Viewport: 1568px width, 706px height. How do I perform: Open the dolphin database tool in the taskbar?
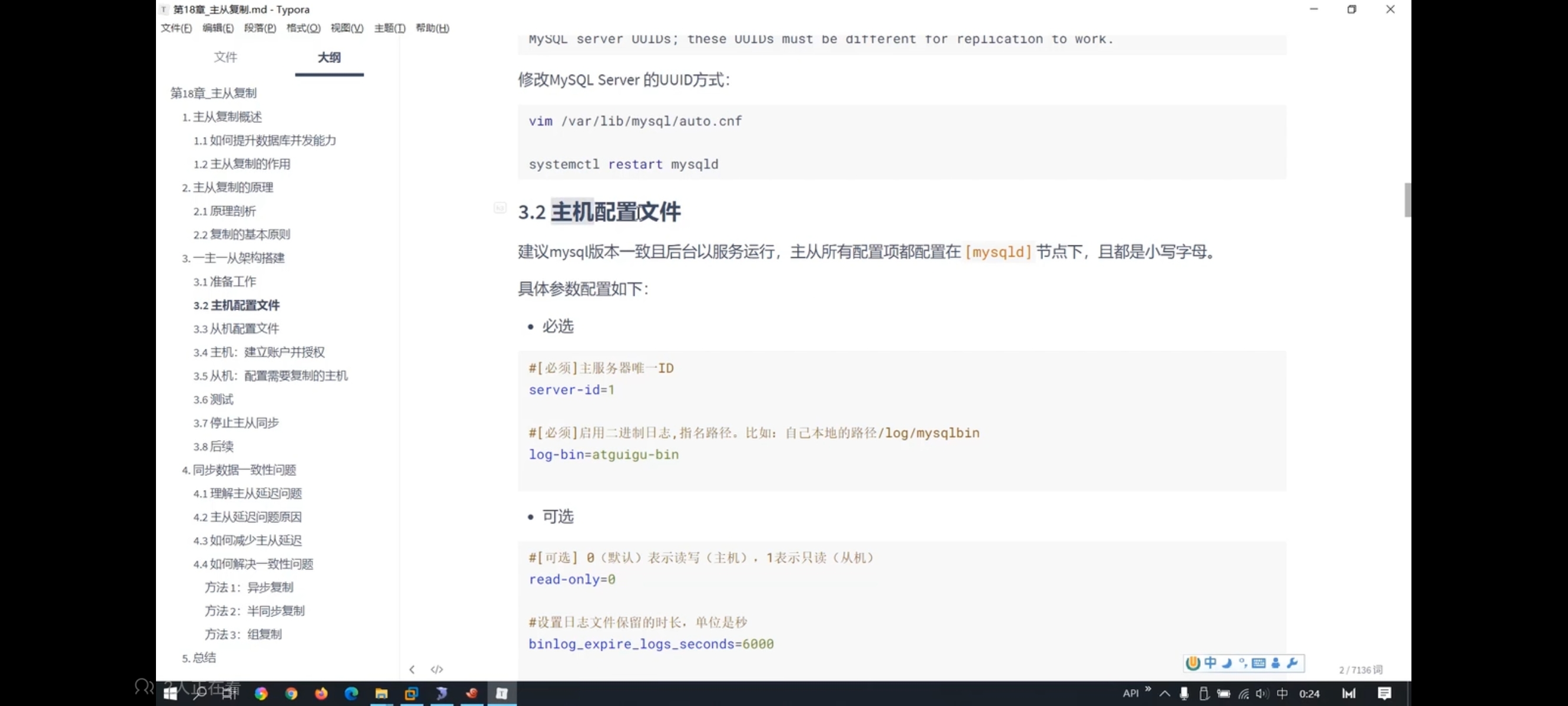click(442, 693)
